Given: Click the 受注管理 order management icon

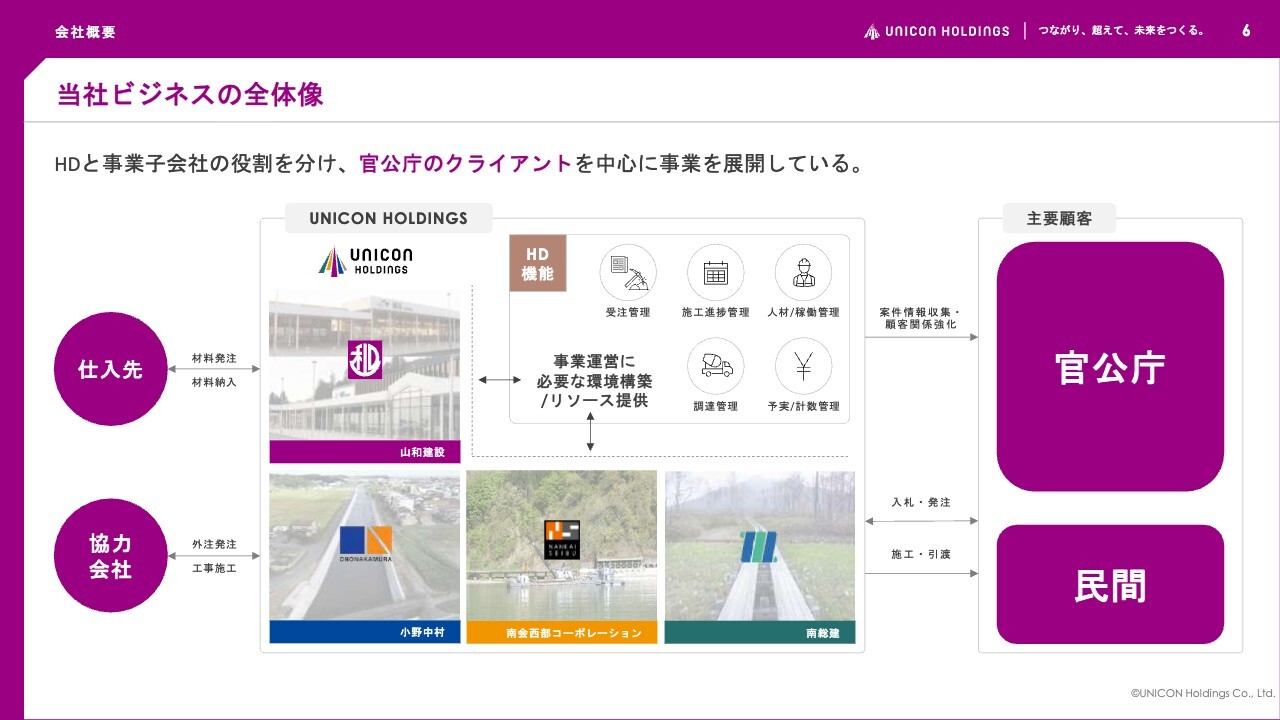Looking at the screenshot, I should (628, 272).
